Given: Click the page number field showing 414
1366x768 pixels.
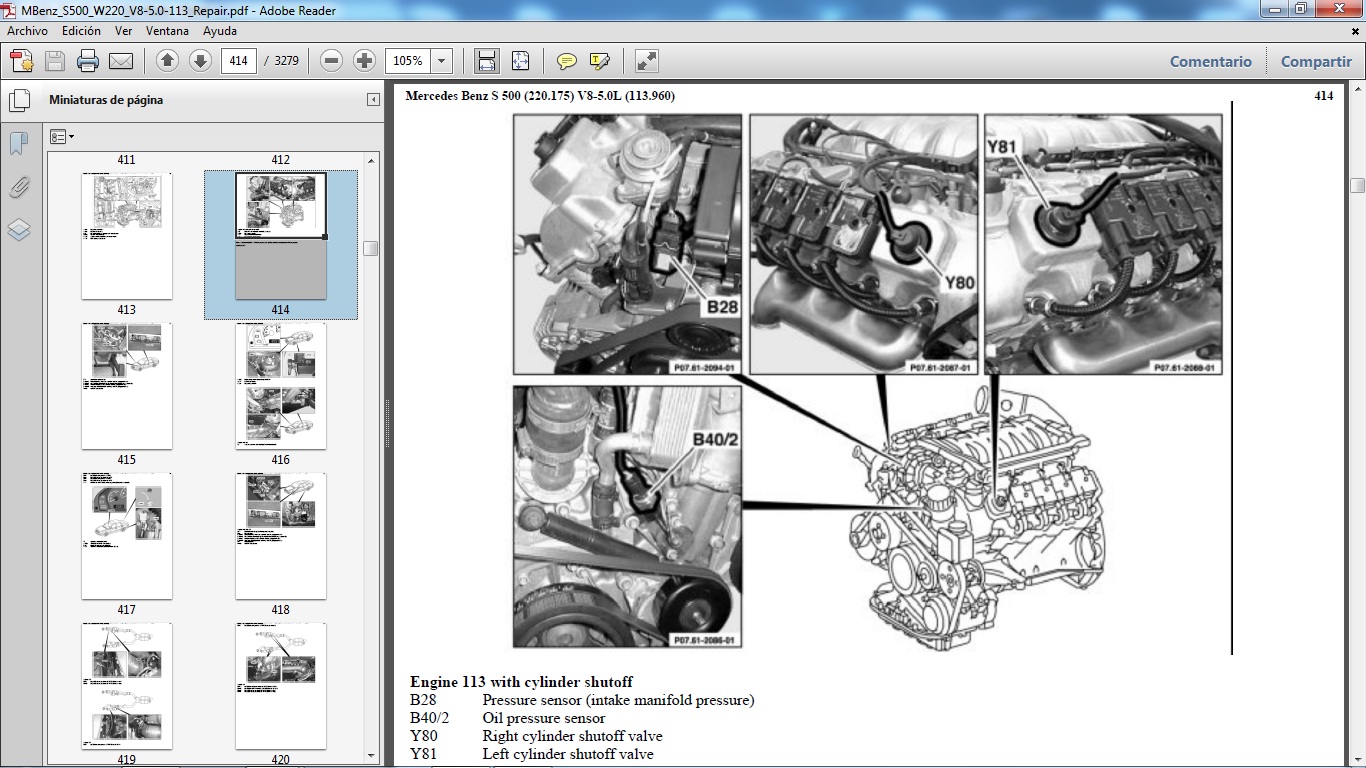Looking at the screenshot, I should 238,61.
